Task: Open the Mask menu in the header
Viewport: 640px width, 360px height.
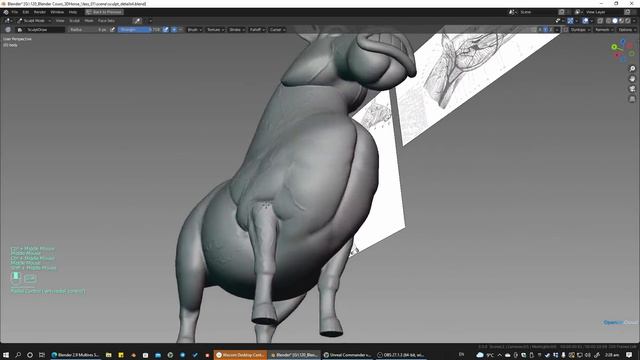Action: [89, 20]
